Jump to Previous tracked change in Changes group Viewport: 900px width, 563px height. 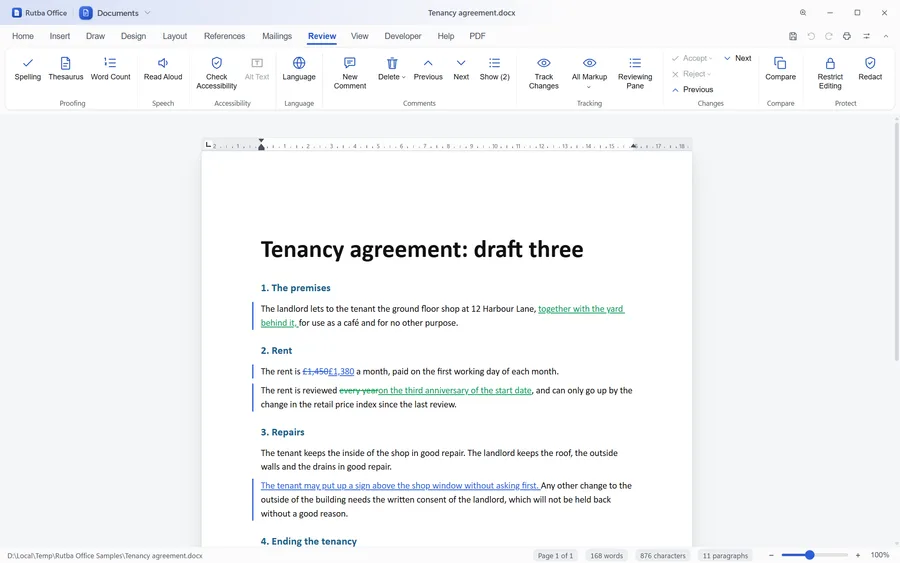pyautogui.click(x=692, y=90)
